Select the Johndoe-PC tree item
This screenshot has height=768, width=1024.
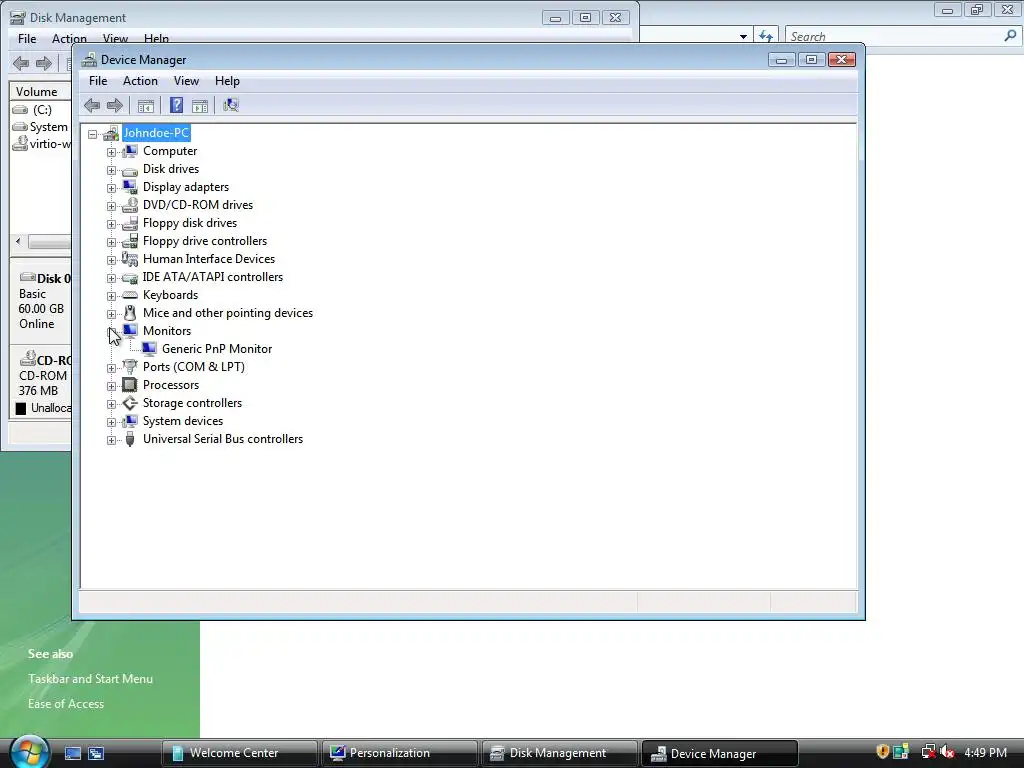tap(156, 133)
